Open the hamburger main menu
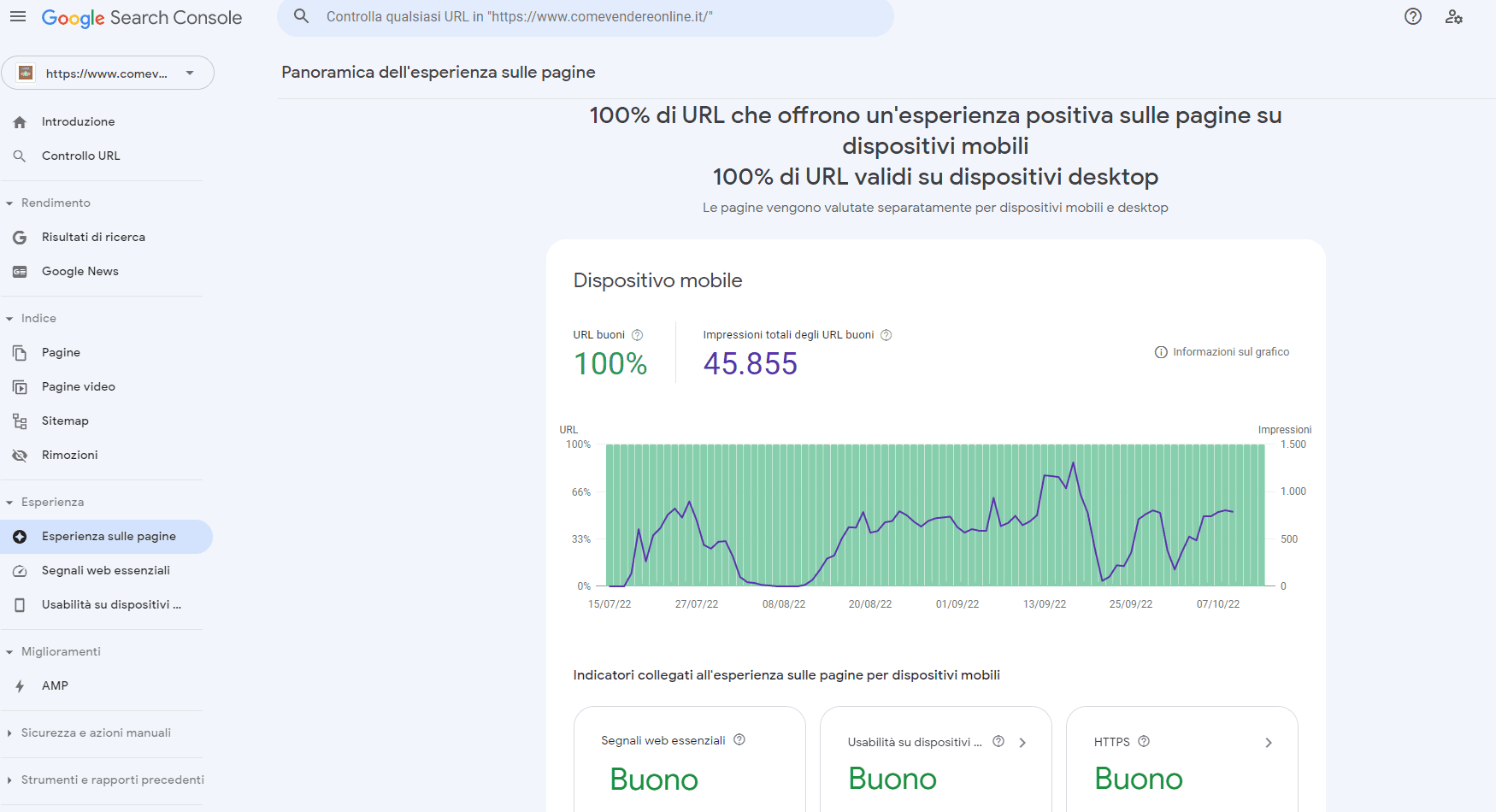The image size is (1496, 812). (x=18, y=16)
